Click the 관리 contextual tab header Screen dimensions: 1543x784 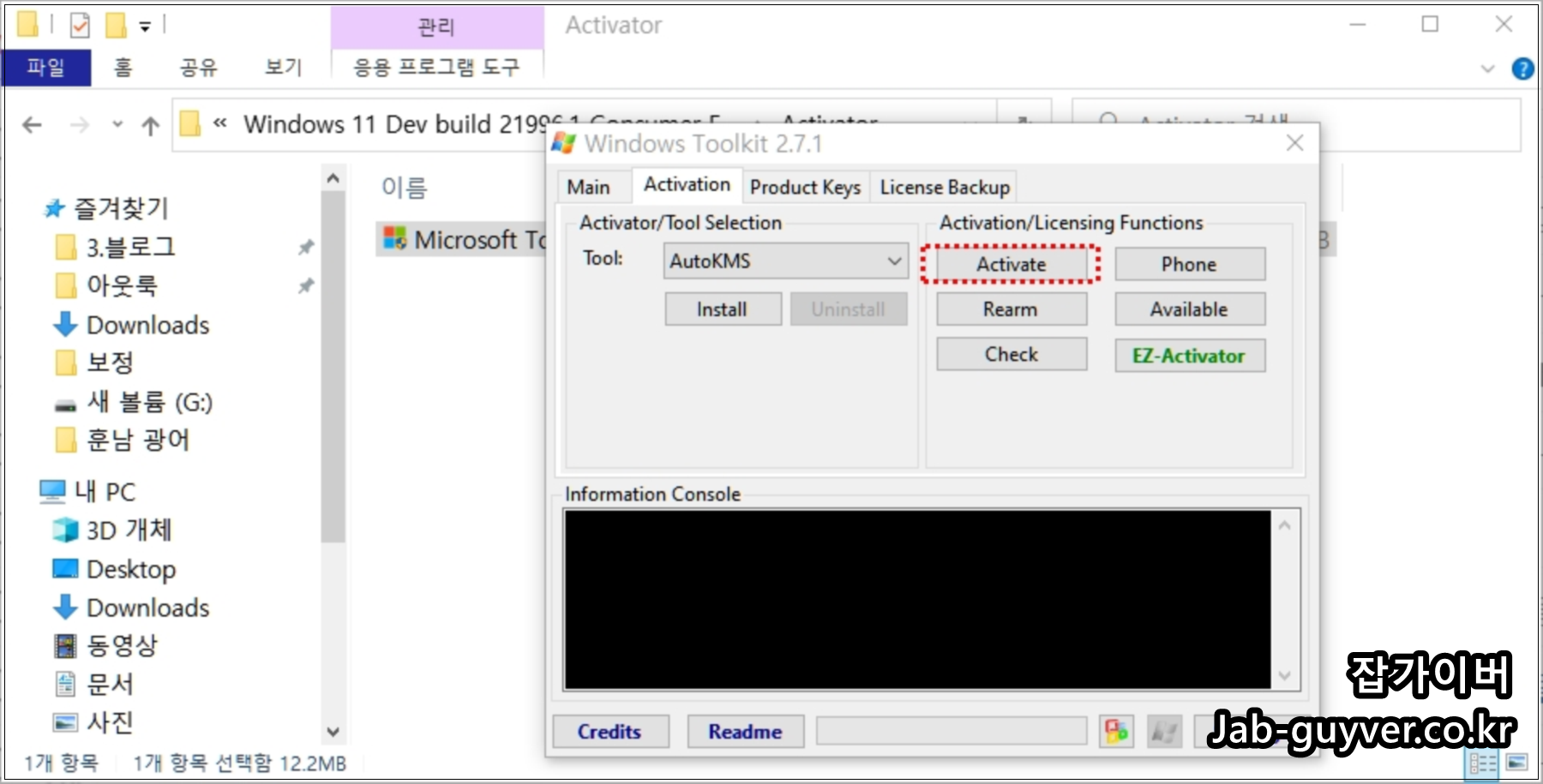pos(436,27)
